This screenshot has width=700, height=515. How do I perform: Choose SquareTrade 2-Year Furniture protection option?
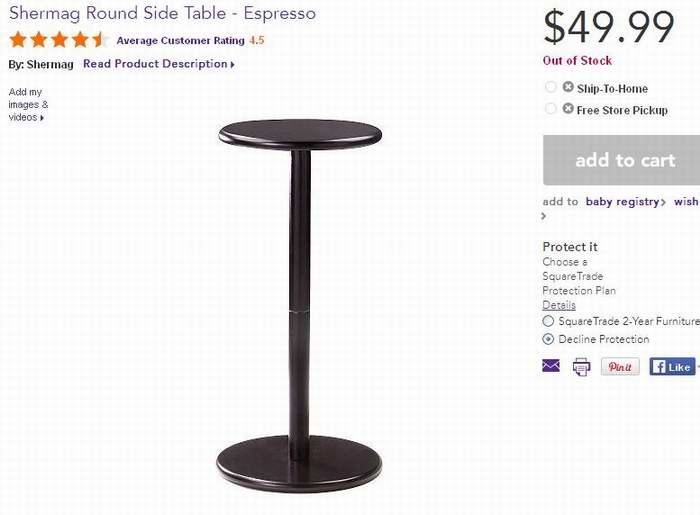tap(548, 321)
